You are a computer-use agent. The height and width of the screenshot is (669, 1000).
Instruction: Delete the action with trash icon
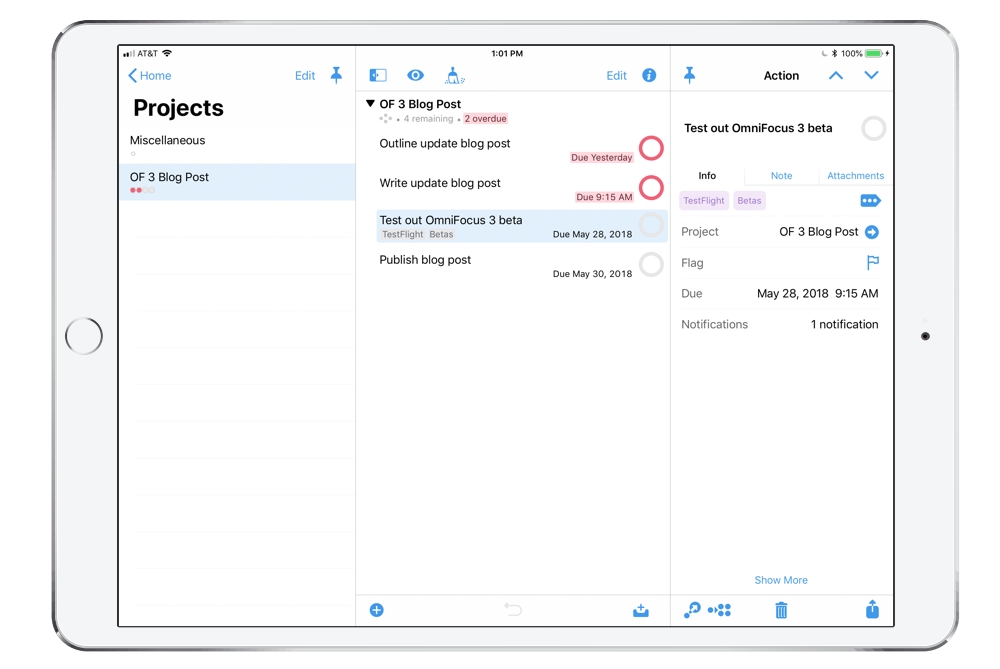(781, 610)
